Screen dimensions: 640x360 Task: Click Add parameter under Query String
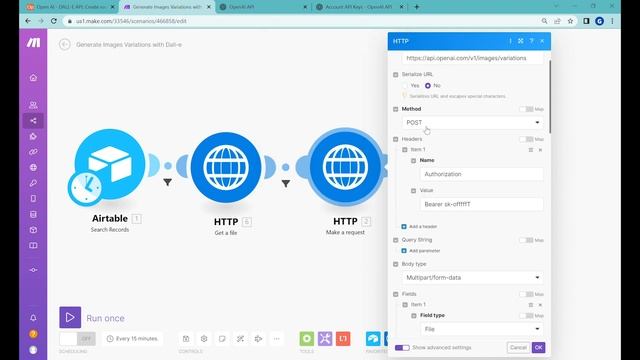(x=420, y=251)
